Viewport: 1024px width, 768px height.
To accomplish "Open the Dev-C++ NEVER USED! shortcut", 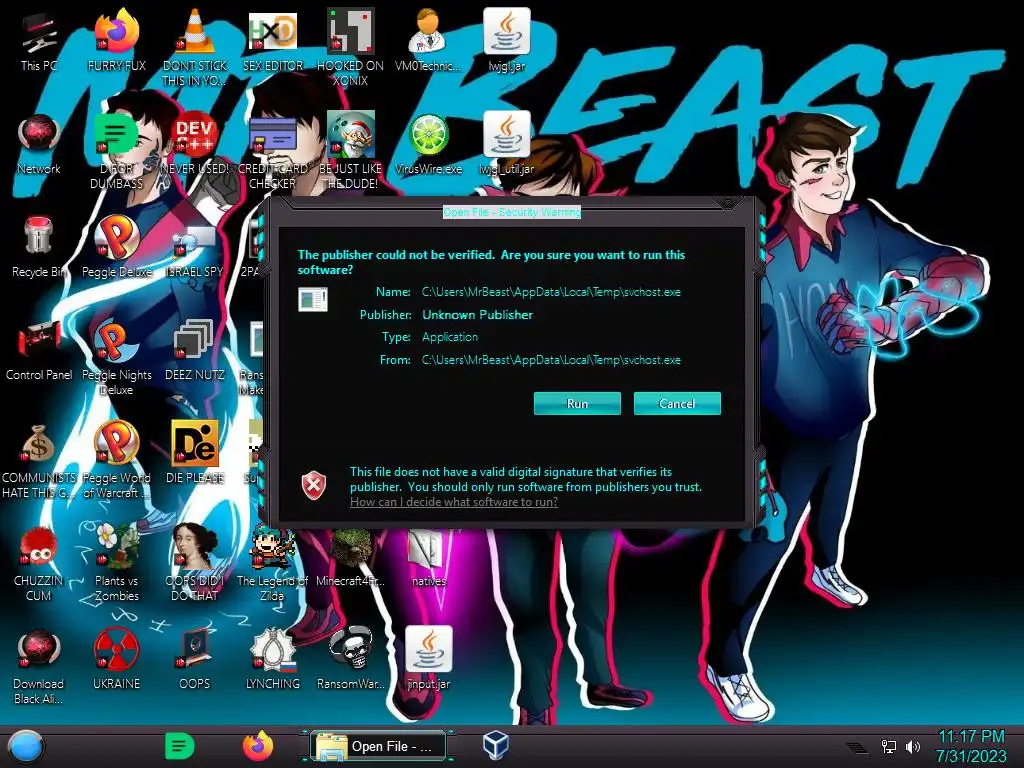I will click(195, 144).
